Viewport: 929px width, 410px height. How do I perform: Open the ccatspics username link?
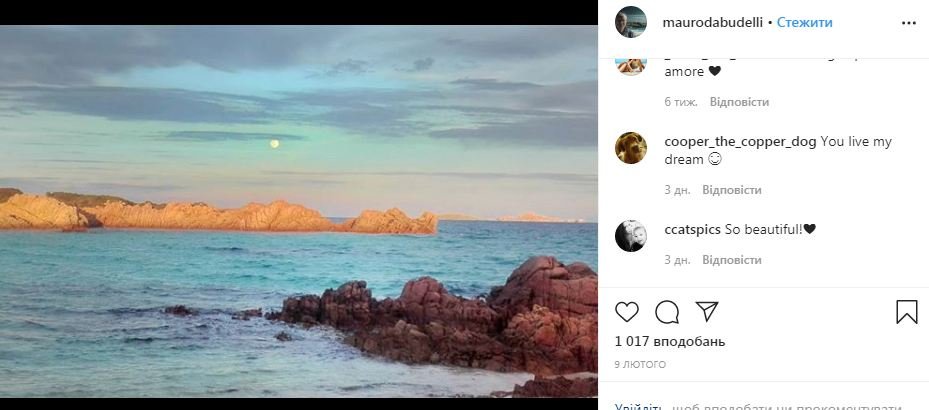coord(692,229)
